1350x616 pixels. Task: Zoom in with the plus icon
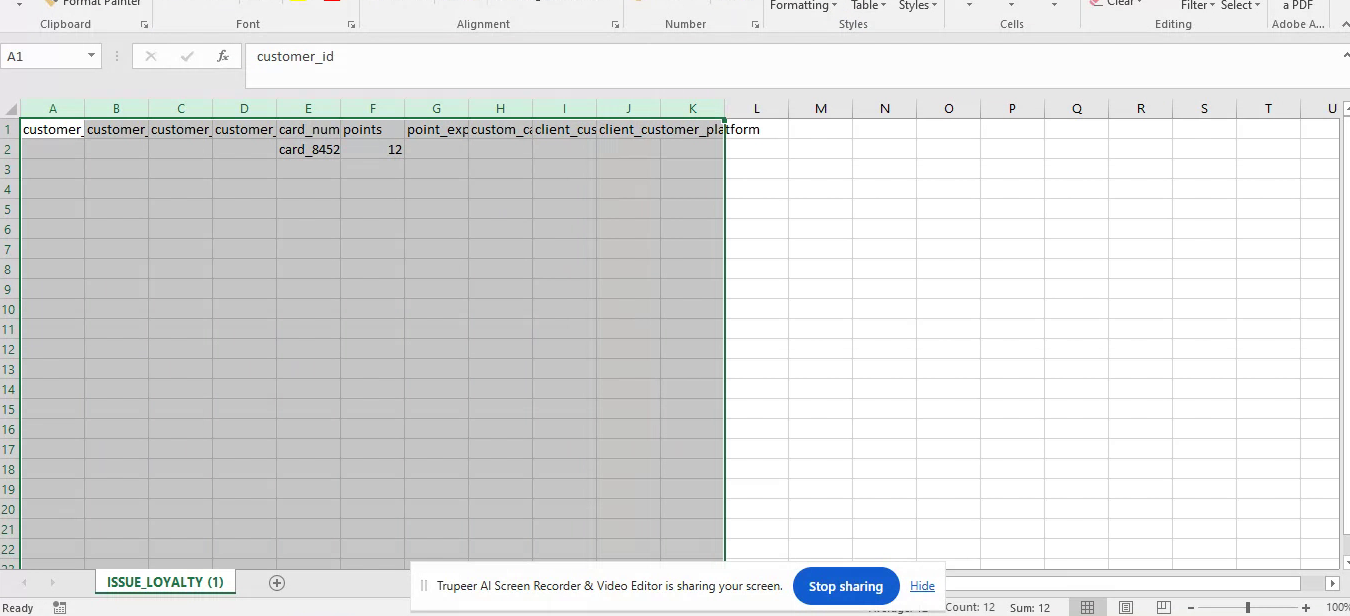pos(1306,608)
